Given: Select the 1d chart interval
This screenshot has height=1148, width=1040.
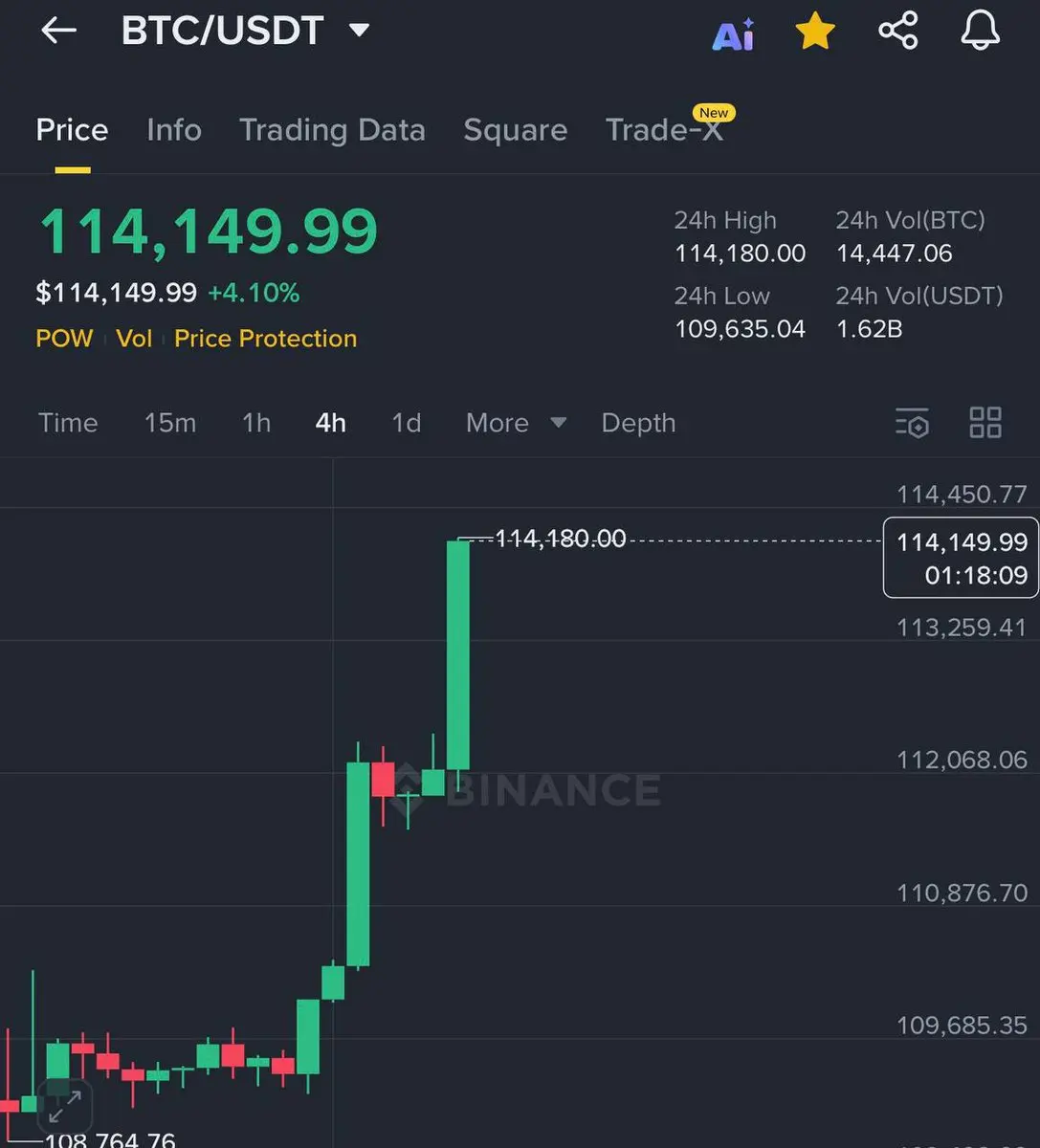Looking at the screenshot, I should [407, 423].
